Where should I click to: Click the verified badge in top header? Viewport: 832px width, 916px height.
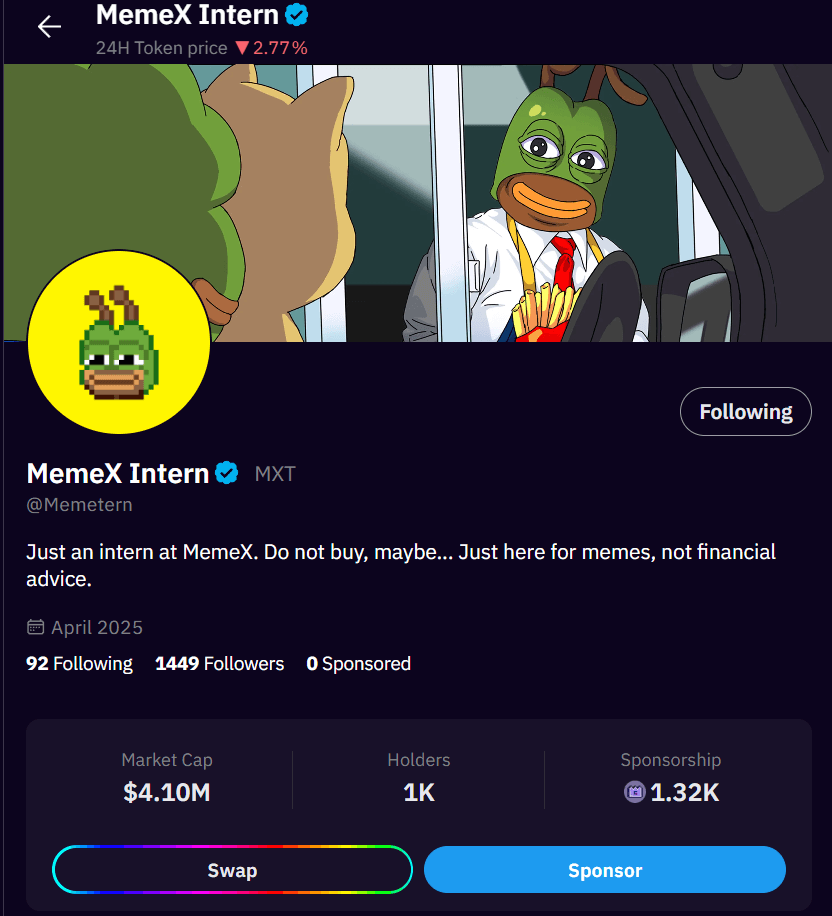(x=297, y=15)
